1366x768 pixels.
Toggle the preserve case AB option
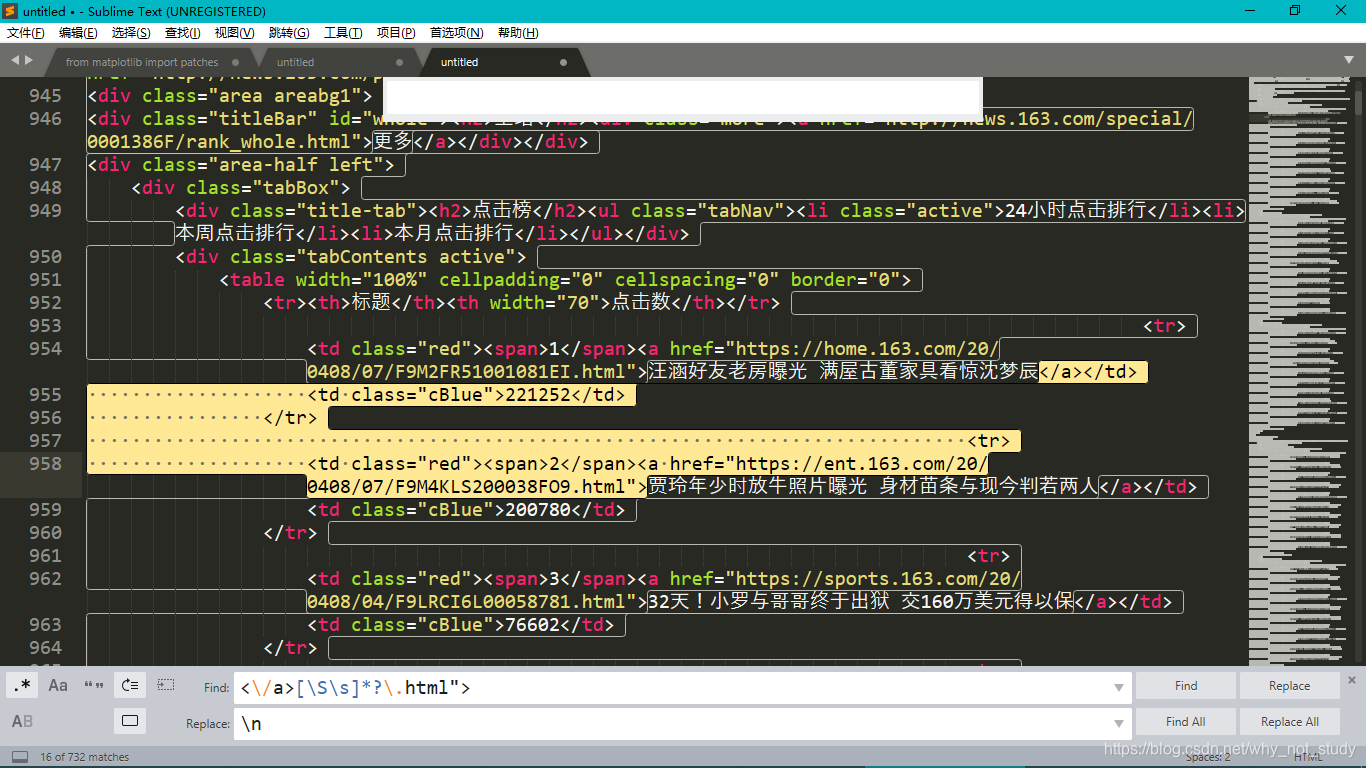23,721
